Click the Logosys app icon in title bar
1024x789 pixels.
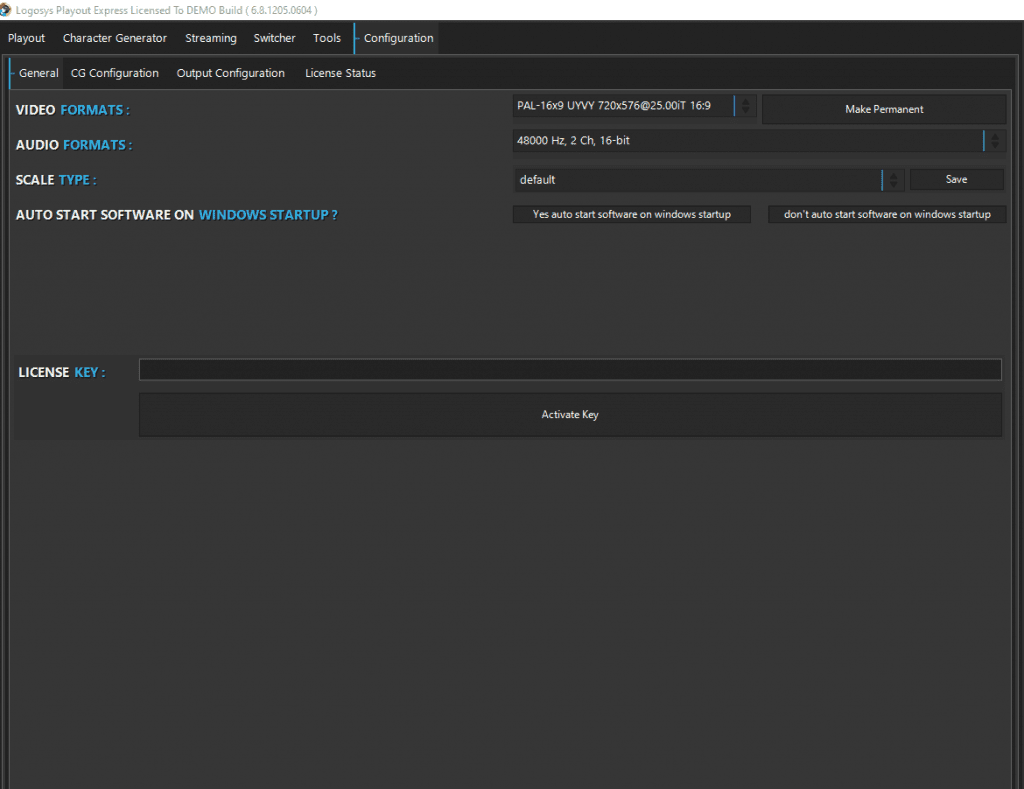point(6,10)
